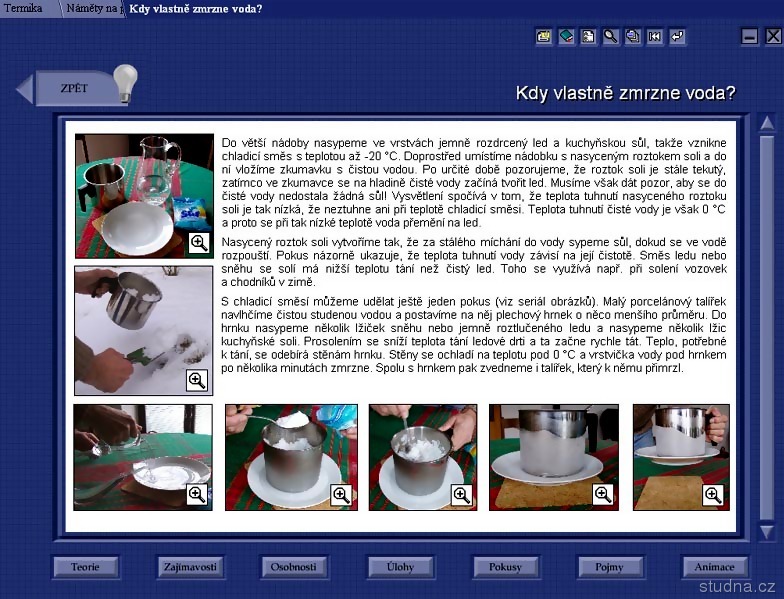Enlarge the stirring-the-mug photo via magnifier
Image resolution: width=784 pixels, height=599 pixels.
[461, 495]
